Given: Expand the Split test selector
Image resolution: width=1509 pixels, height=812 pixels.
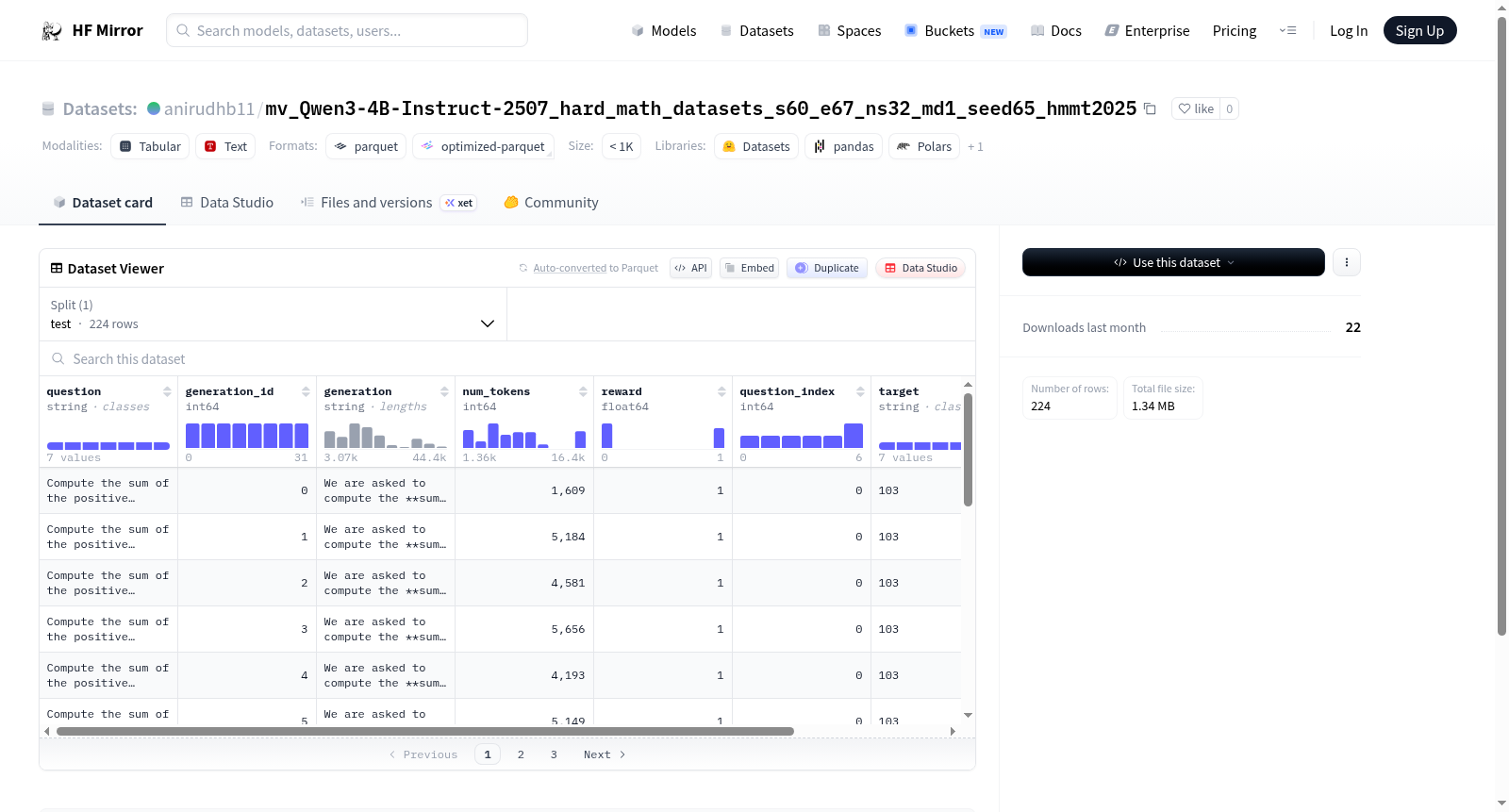Looking at the screenshot, I should [274, 314].
